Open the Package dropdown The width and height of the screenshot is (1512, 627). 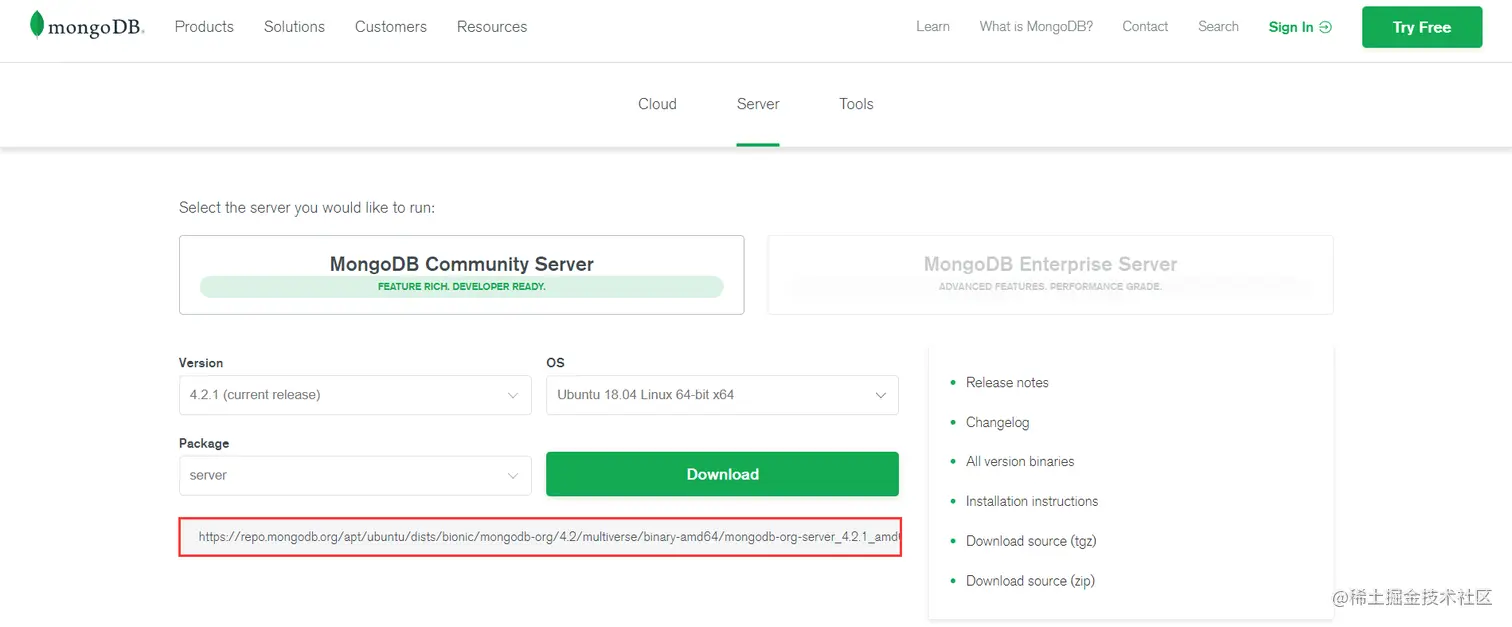[x=355, y=475]
